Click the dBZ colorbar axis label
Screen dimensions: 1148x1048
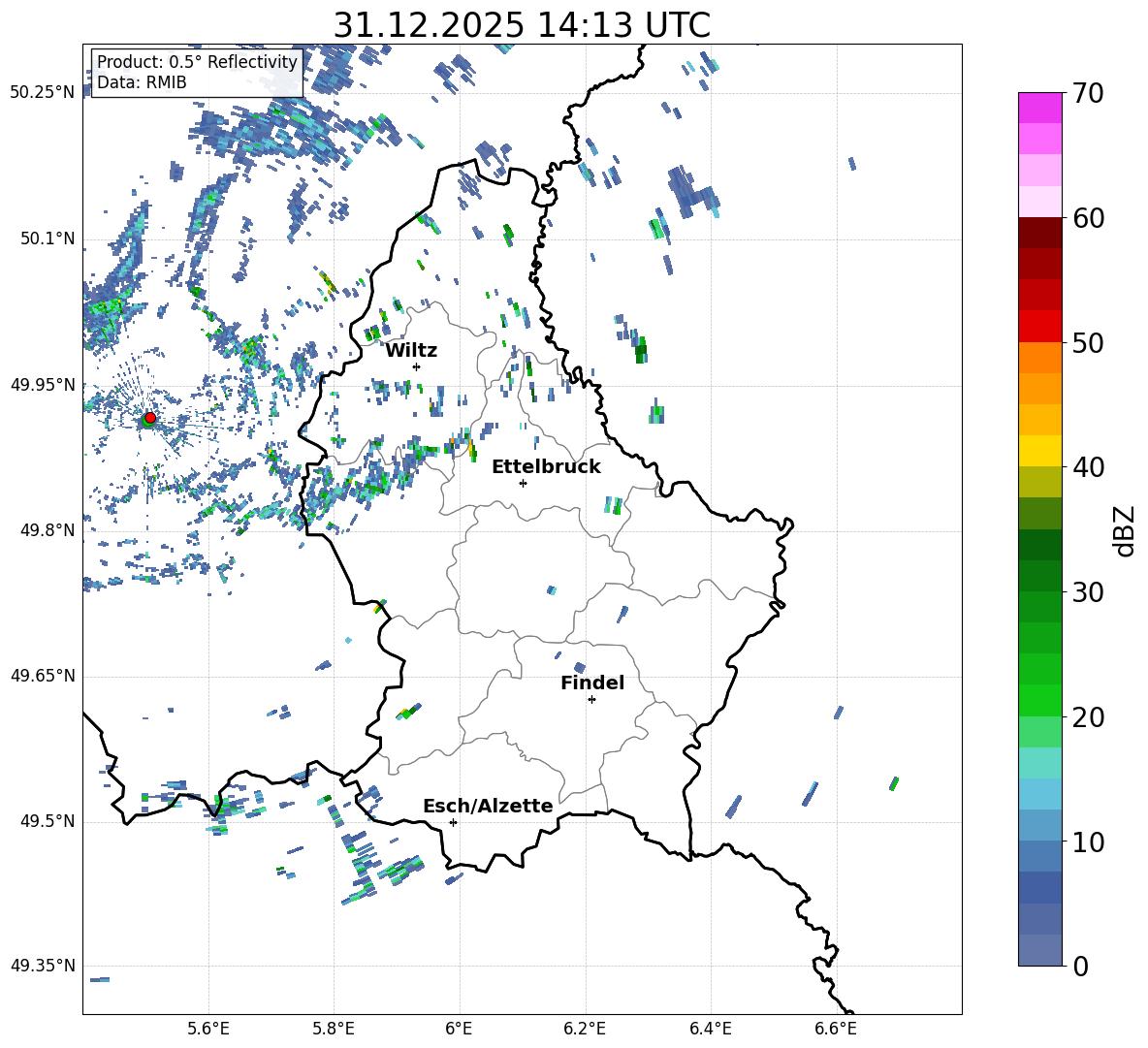(x=1124, y=529)
